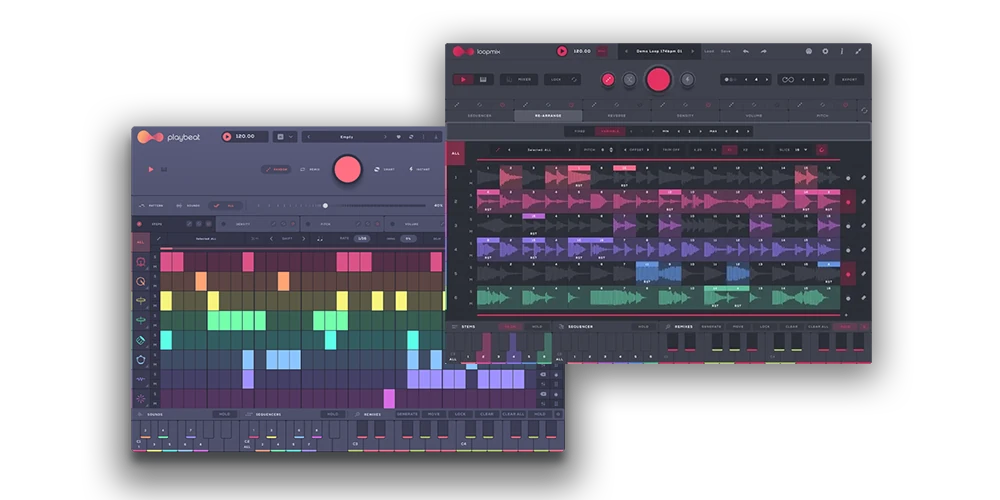Click the keyboard icon beside Playbeat play arrow
This screenshot has height=500, width=1000.
164,170
